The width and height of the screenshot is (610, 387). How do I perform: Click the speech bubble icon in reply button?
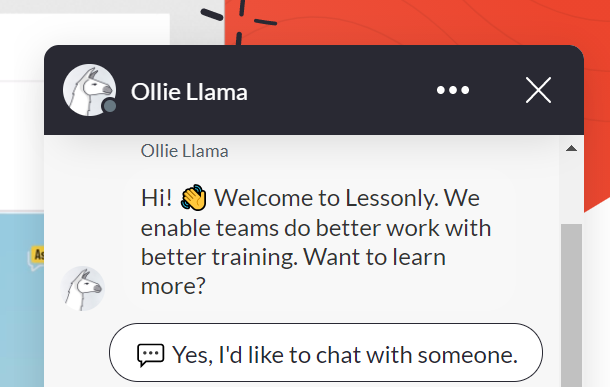(151, 355)
